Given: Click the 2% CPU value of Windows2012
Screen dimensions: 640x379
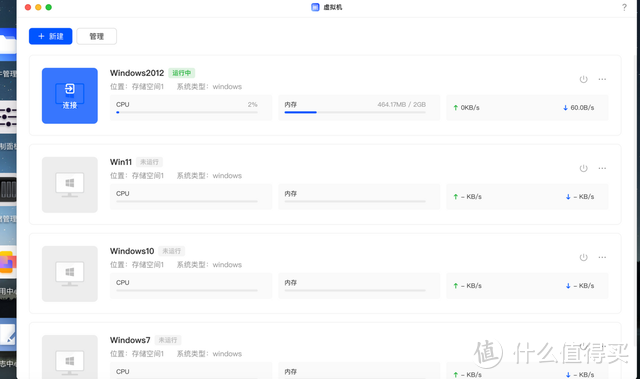Looking at the screenshot, I should 253,104.
